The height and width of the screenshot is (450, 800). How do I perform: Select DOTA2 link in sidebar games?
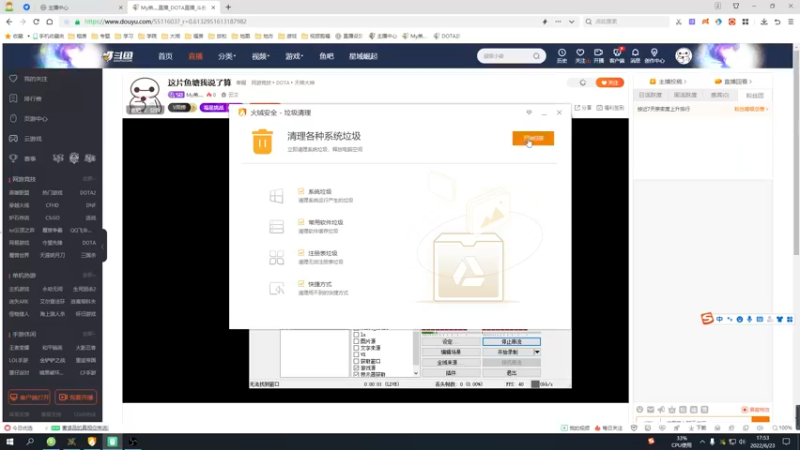tap(87, 193)
